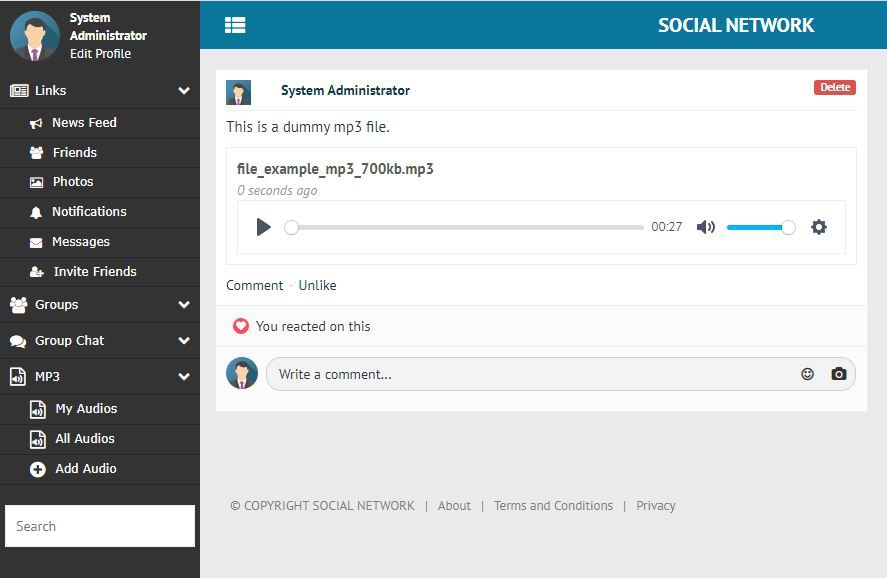The height and width of the screenshot is (578, 887).
Task: Click the All Audios file icon
Action: (37, 439)
